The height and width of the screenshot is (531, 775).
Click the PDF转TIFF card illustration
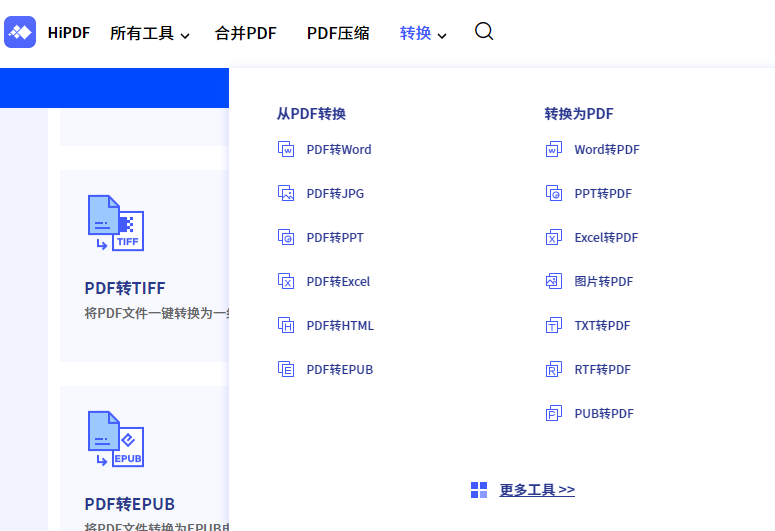(116, 223)
